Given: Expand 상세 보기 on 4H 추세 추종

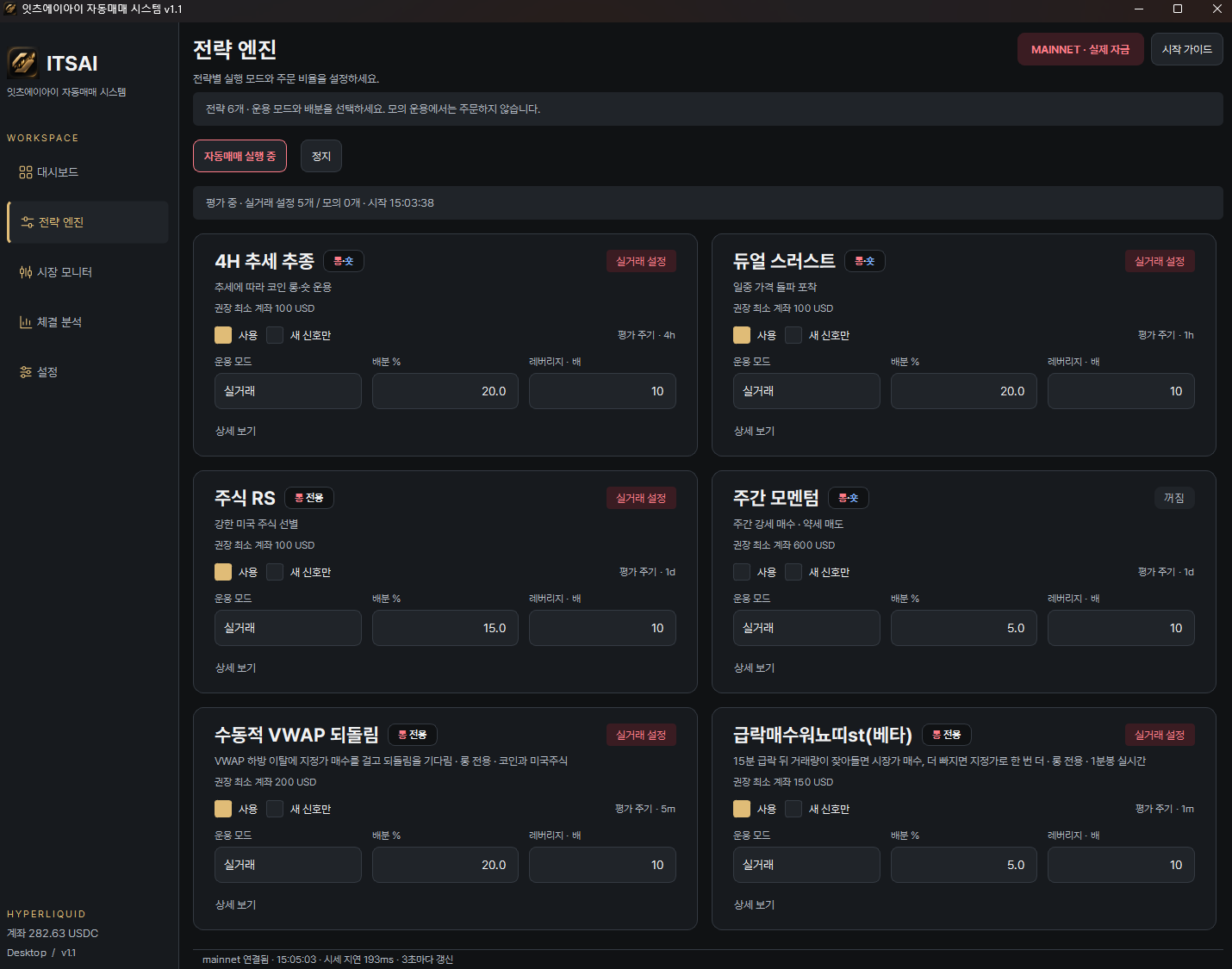Looking at the screenshot, I should point(235,431).
